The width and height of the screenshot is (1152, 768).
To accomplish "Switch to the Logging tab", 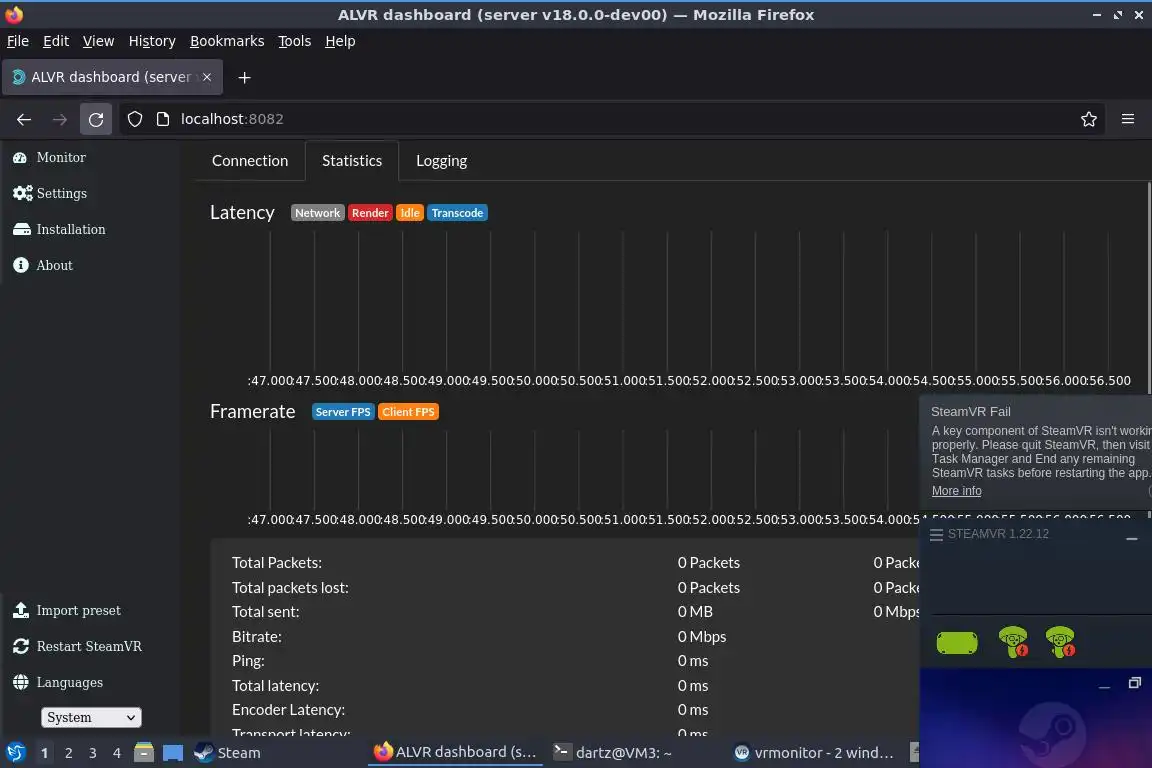I will coord(442,161).
